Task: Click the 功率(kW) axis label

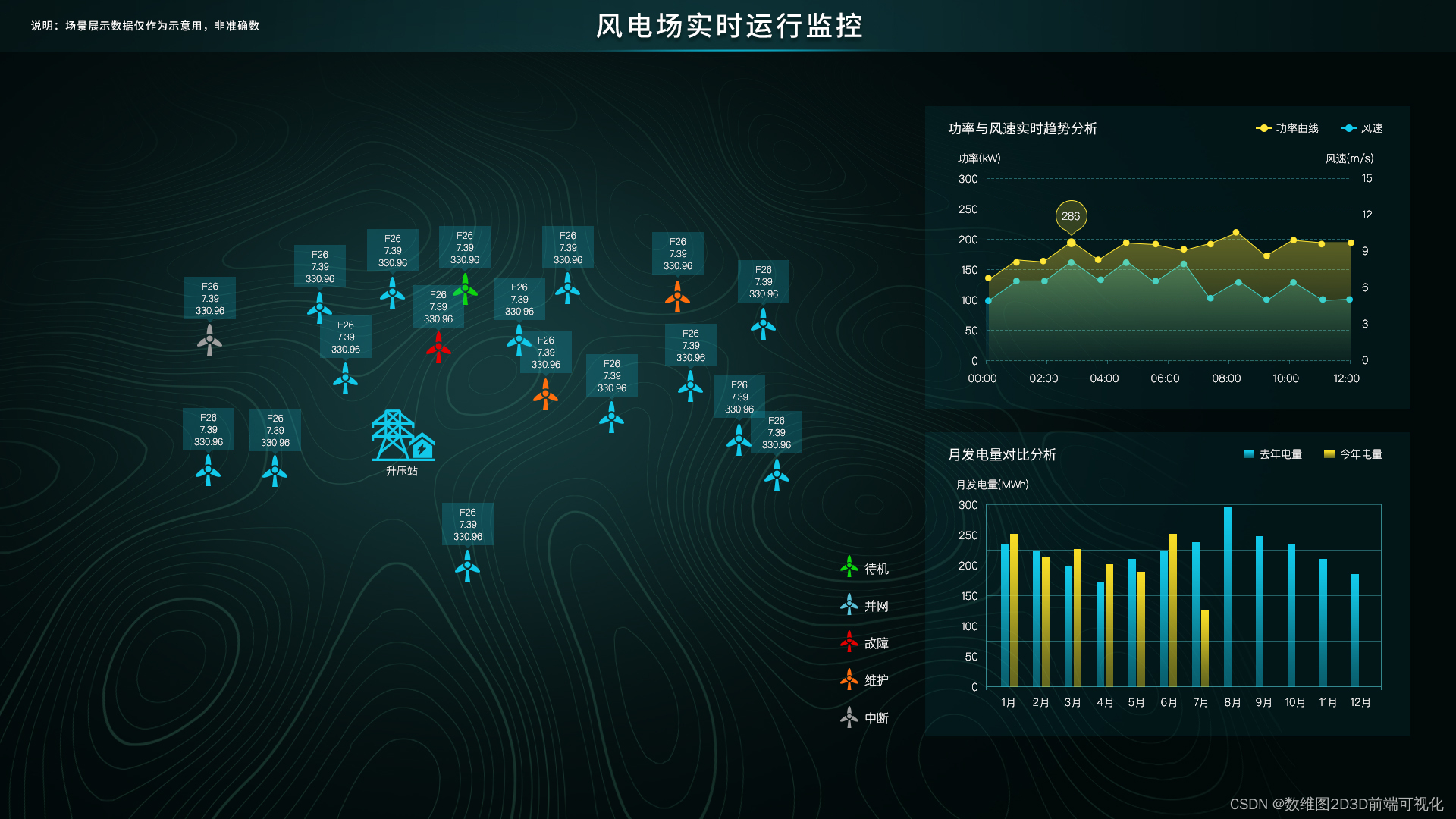Action: point(979,158)
